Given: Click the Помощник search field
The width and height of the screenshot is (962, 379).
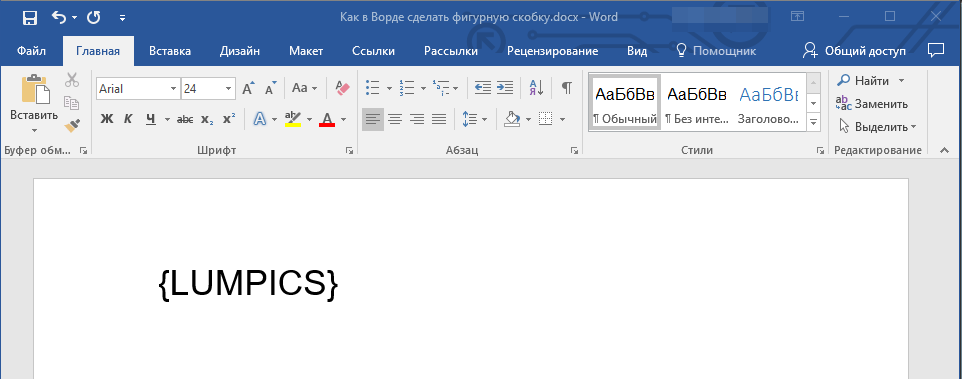Looking at the screenshot, I should coord(716,51).
